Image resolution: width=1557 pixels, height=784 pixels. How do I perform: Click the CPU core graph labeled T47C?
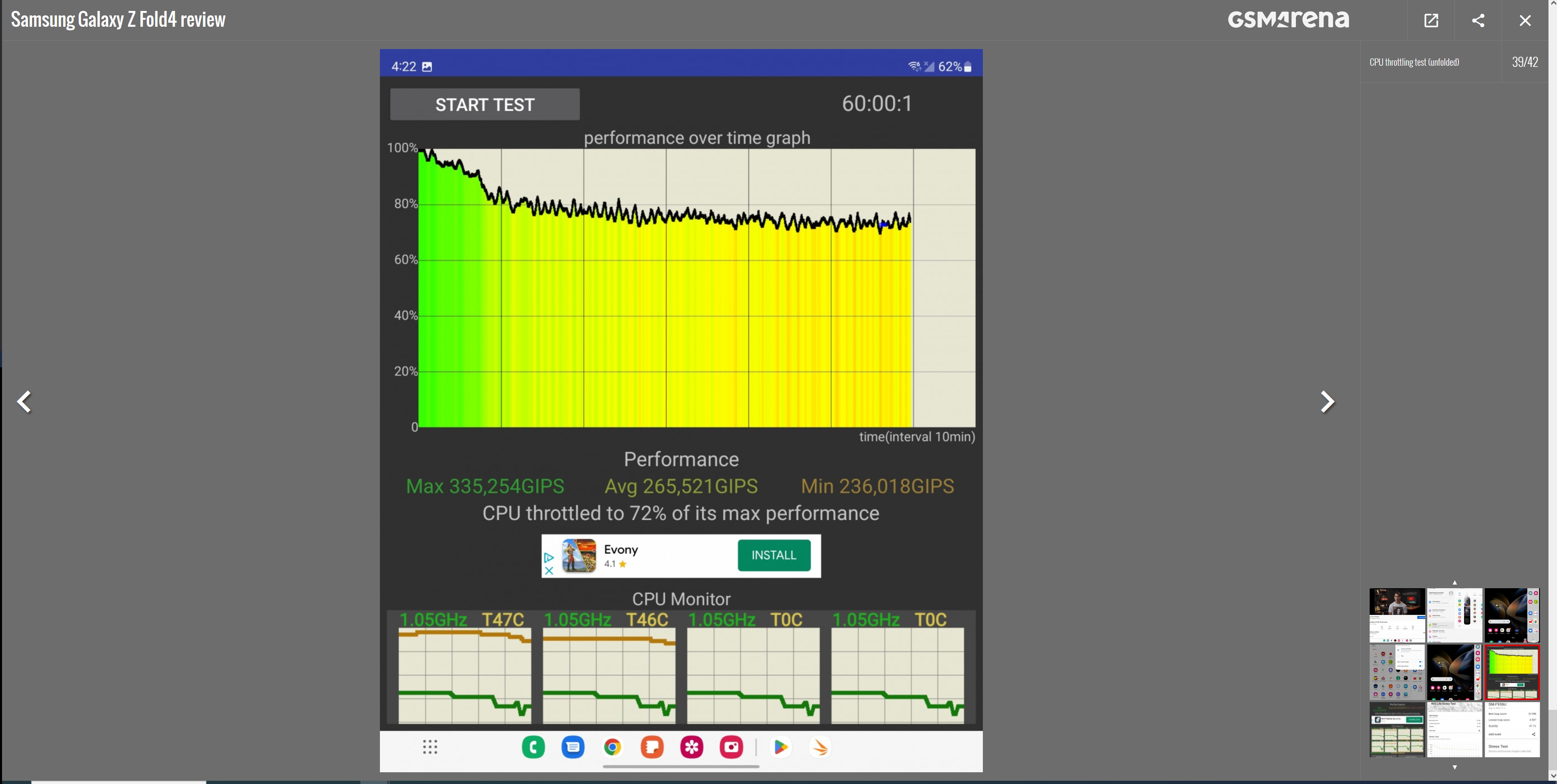pyautogui.click(x=465, y=675)
